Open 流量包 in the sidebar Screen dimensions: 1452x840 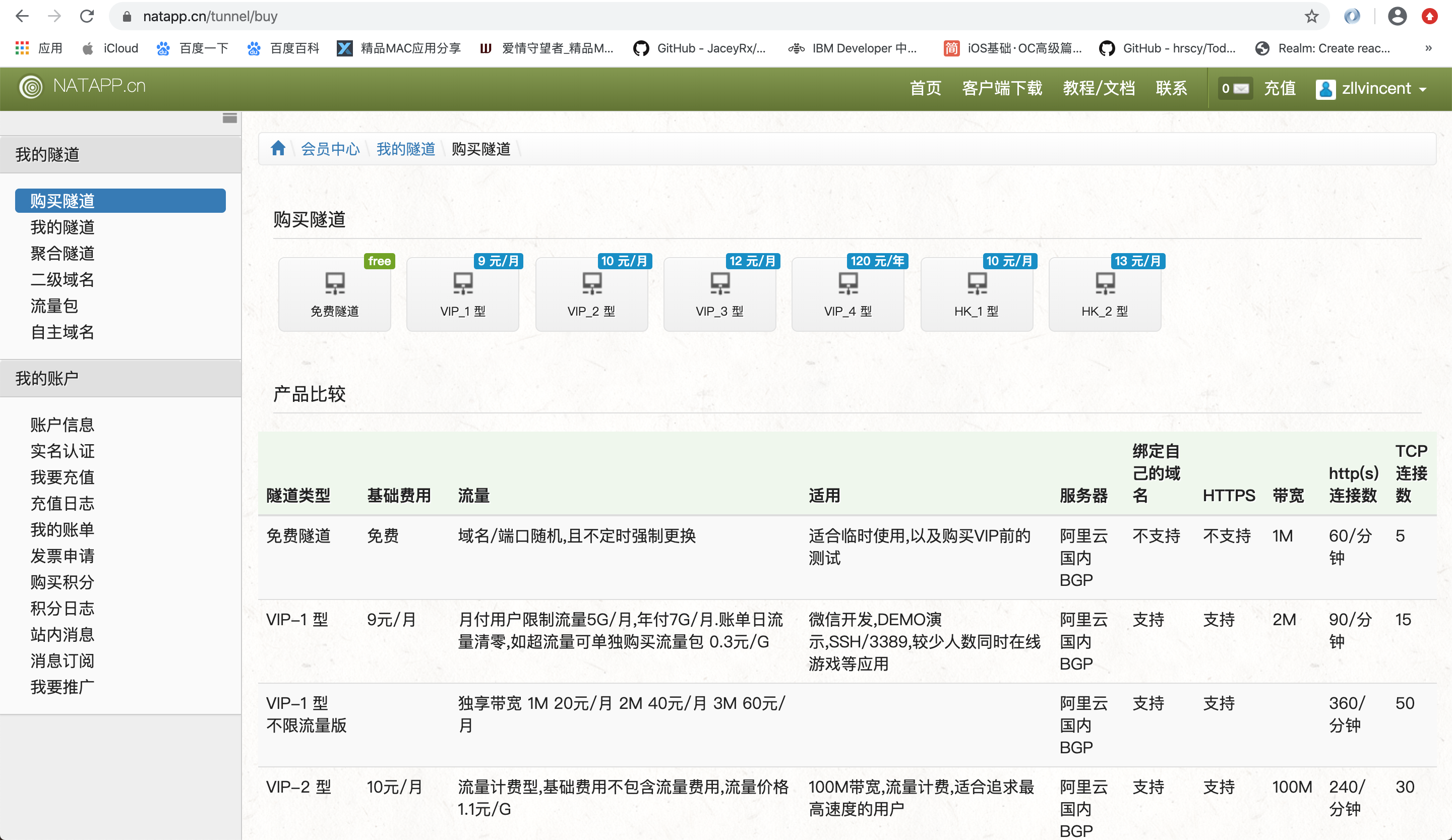(x=54, y=306)
